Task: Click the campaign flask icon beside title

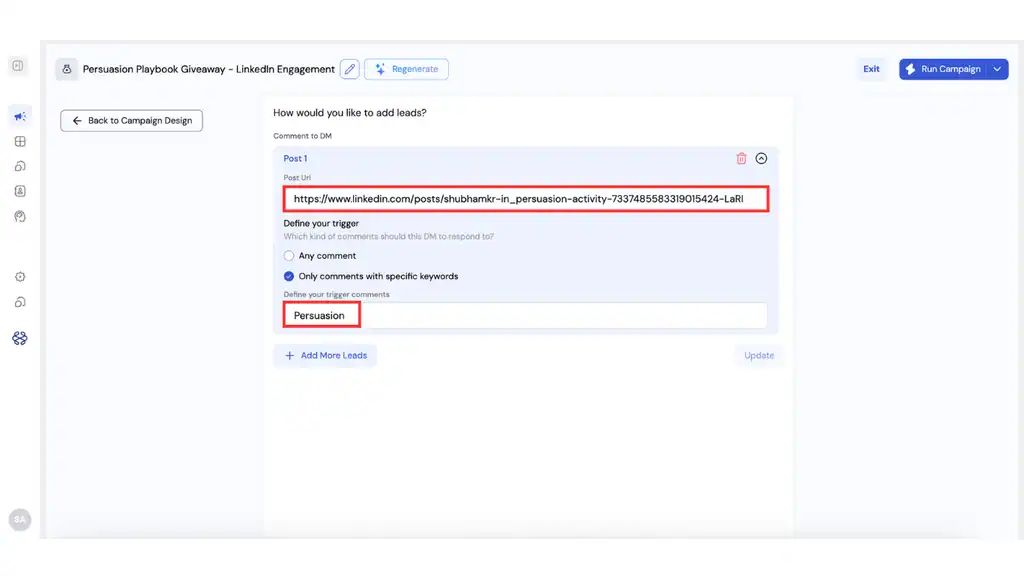Action: click(x=67, y=69)
